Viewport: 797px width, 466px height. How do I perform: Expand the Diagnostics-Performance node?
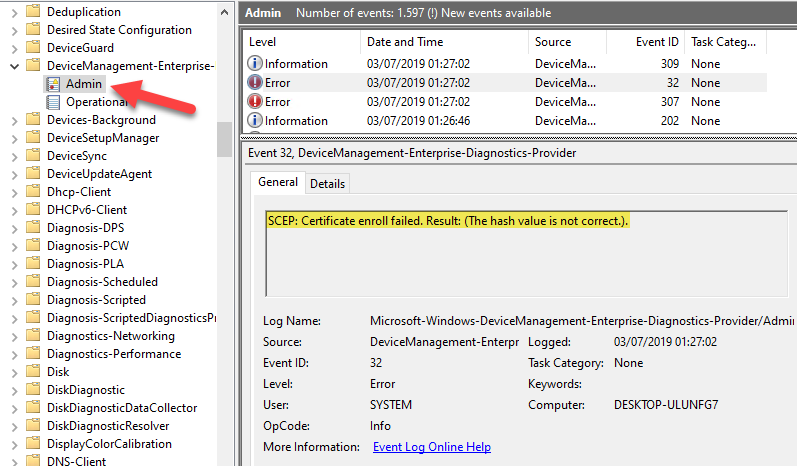click(13, 354)
